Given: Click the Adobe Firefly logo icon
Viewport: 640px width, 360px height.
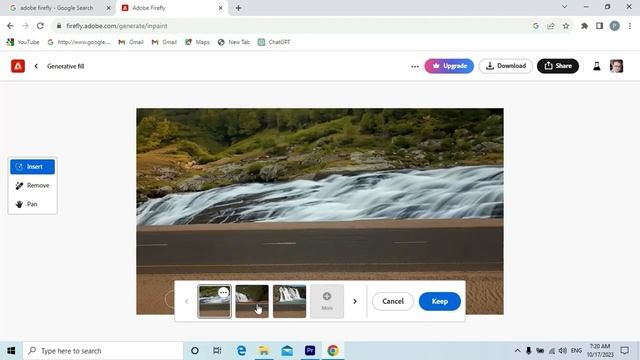Looking at the screenshot, I should (x=18, y=66).
